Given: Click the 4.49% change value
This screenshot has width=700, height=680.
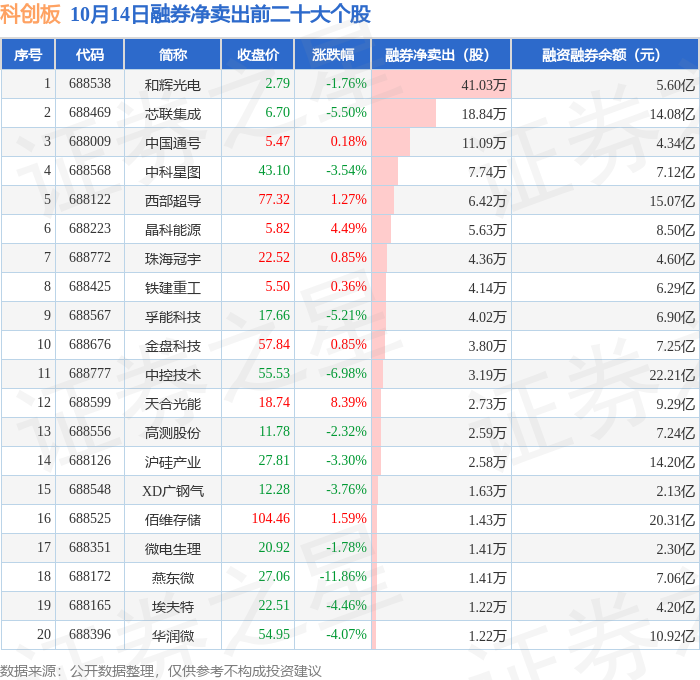Looking at the screenshot, I should (349, 229).
